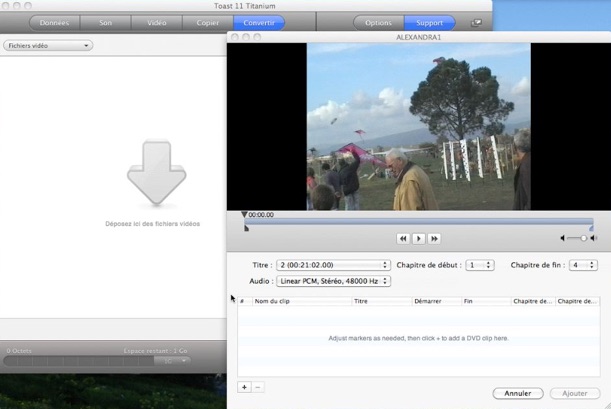This screenshot has width=611, height=409.
Task: Open the disc size dropdown on space bar
Action: click(x=173, y=361)
